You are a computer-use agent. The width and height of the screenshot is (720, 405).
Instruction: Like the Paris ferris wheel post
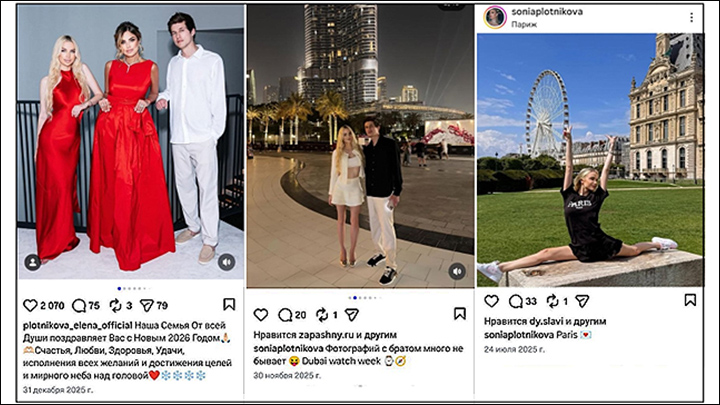491,301
